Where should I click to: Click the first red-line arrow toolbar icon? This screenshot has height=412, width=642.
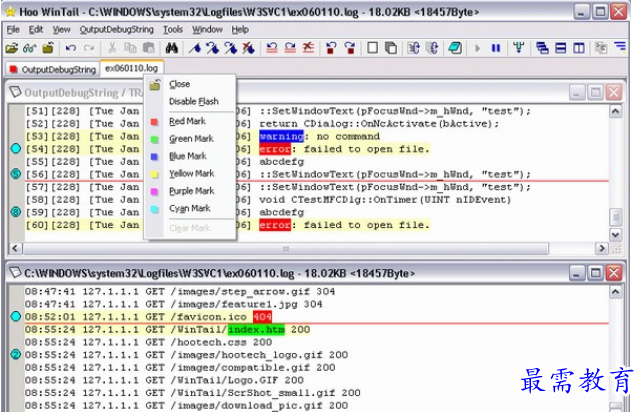(271, 48)
